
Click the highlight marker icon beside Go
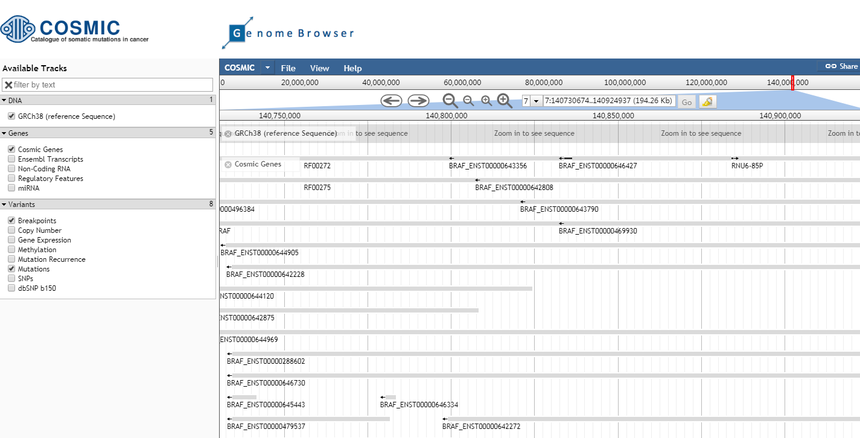[707, 102]
